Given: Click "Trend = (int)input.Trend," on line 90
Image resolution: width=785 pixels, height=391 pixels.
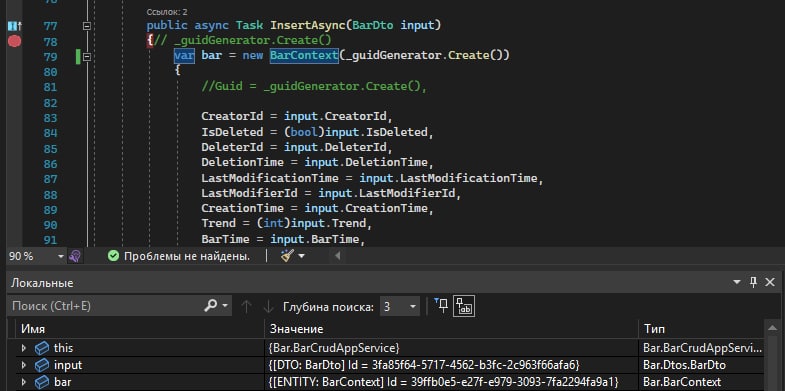Looking at the screenshot, I should tap(286, 223).
